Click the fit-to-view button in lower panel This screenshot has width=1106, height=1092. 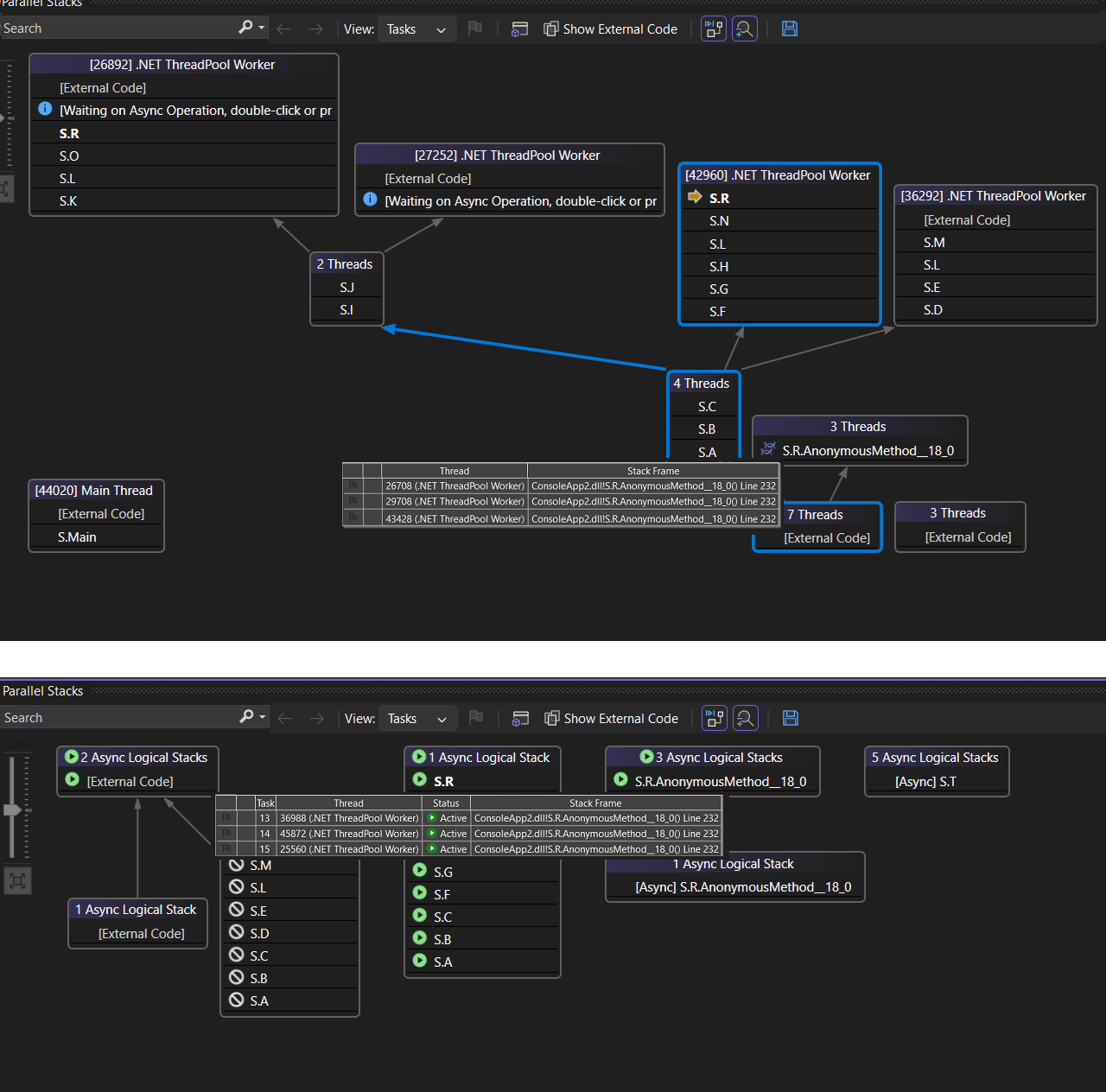click(x=17, y=880)
